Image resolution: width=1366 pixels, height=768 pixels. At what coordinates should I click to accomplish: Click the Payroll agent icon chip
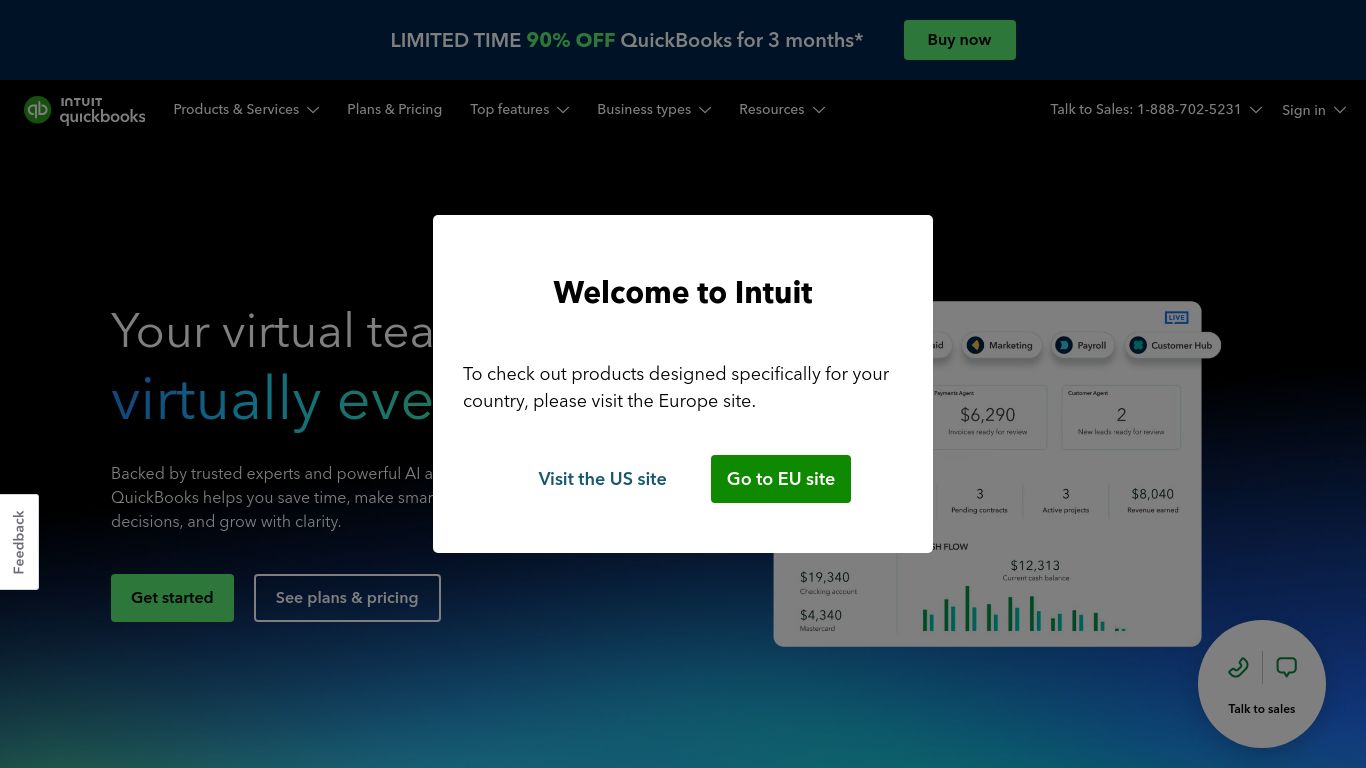[x=1081, y=345]
